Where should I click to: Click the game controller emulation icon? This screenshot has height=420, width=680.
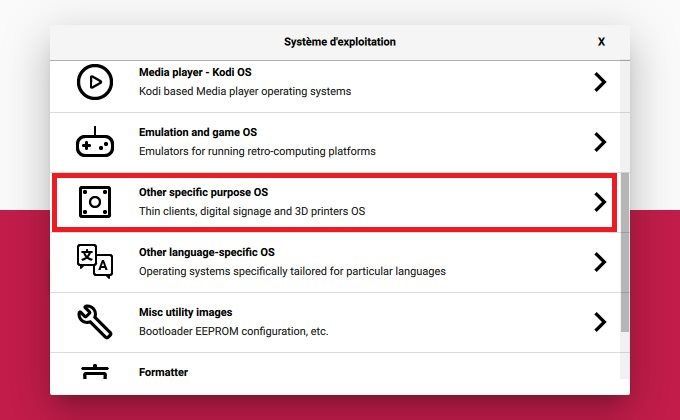pyautogui.click(x=95, y=142)
